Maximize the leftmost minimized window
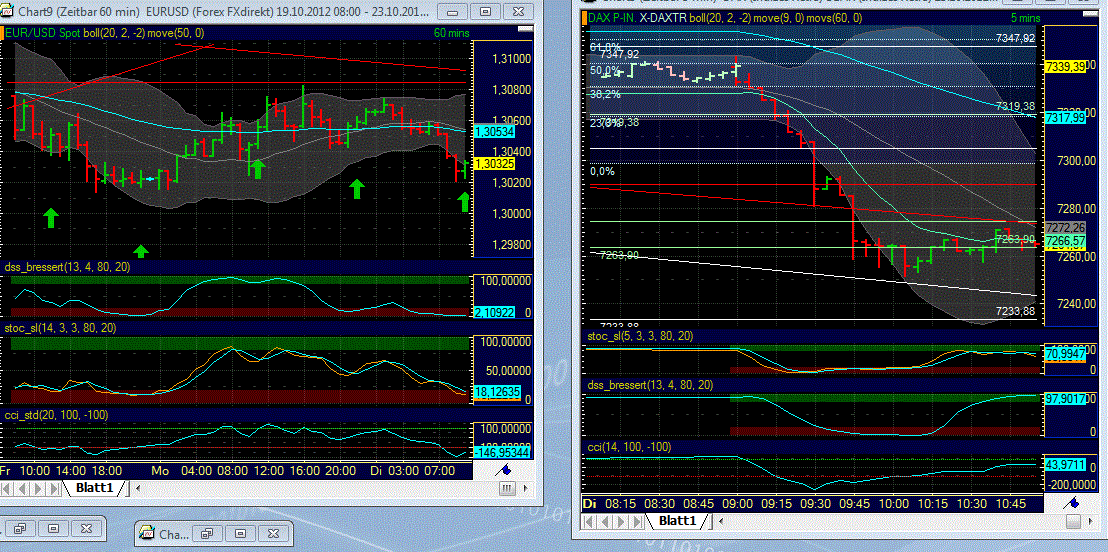The image size is (1108, 552). pyautogui.click(x=52, y=528)
